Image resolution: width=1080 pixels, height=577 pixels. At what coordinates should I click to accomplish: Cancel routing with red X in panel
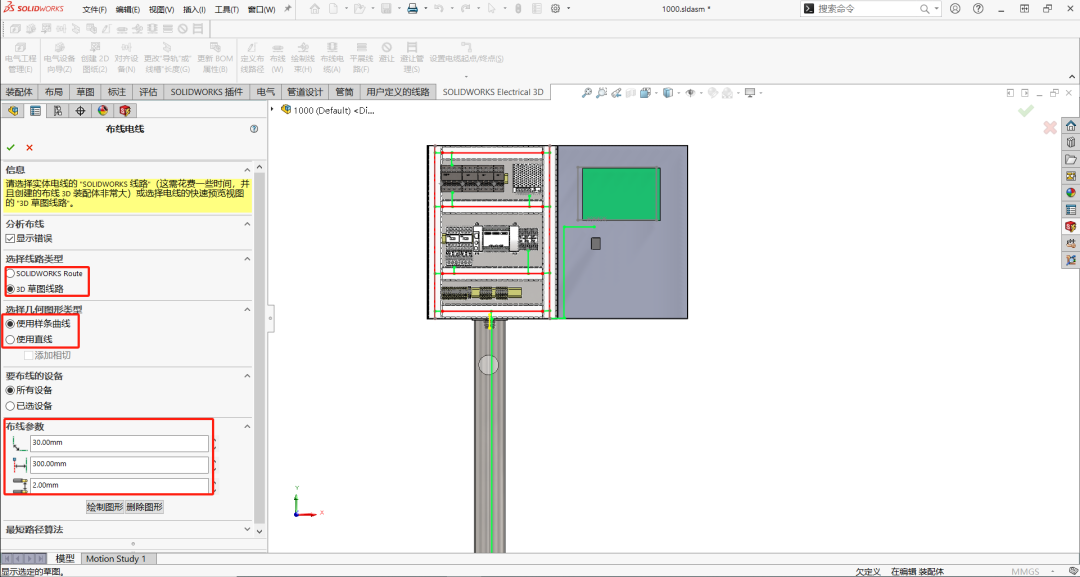click(30, 147)
